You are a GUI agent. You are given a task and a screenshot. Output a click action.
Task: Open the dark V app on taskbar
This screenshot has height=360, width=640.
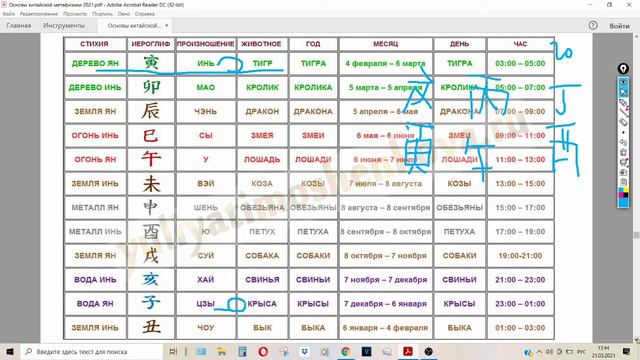366,351
